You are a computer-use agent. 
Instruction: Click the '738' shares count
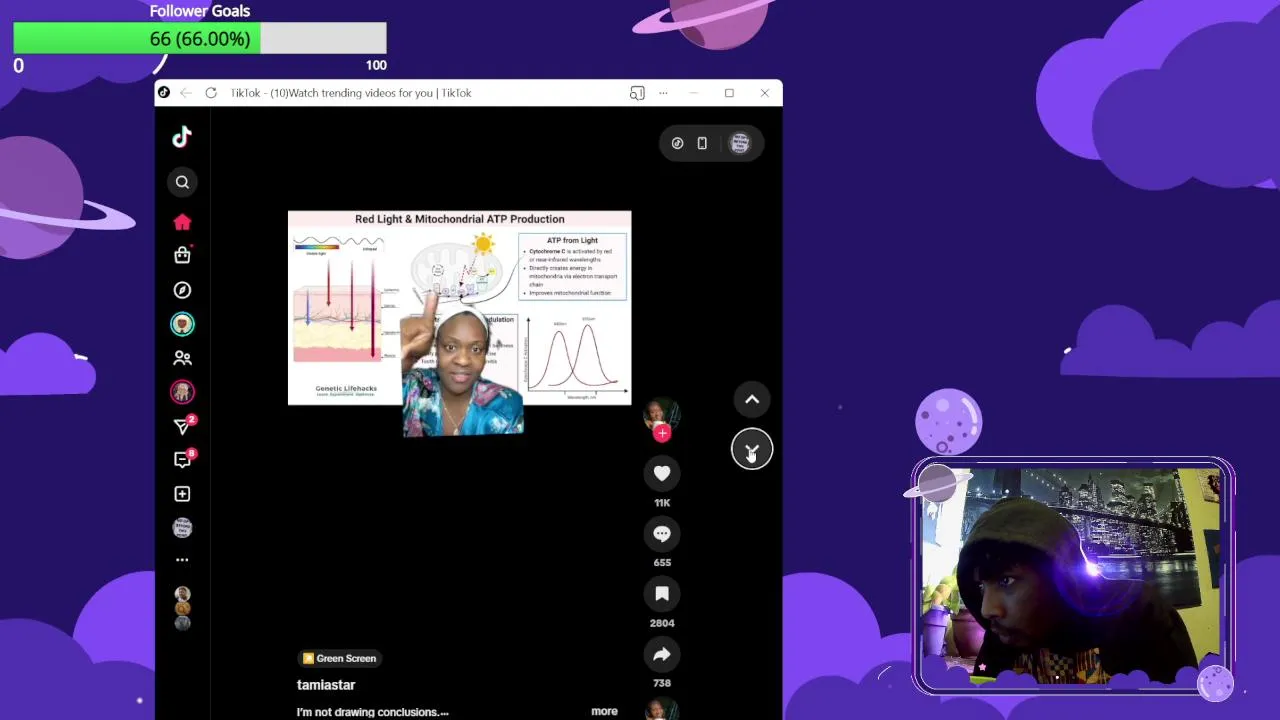[662, 683]
